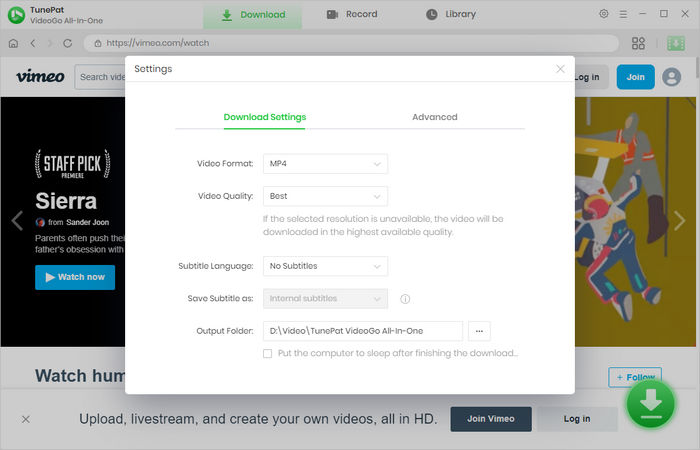Screen dimensions: 700x450
Task: Show previous slide with left carousel arrow
Action: 17,221
